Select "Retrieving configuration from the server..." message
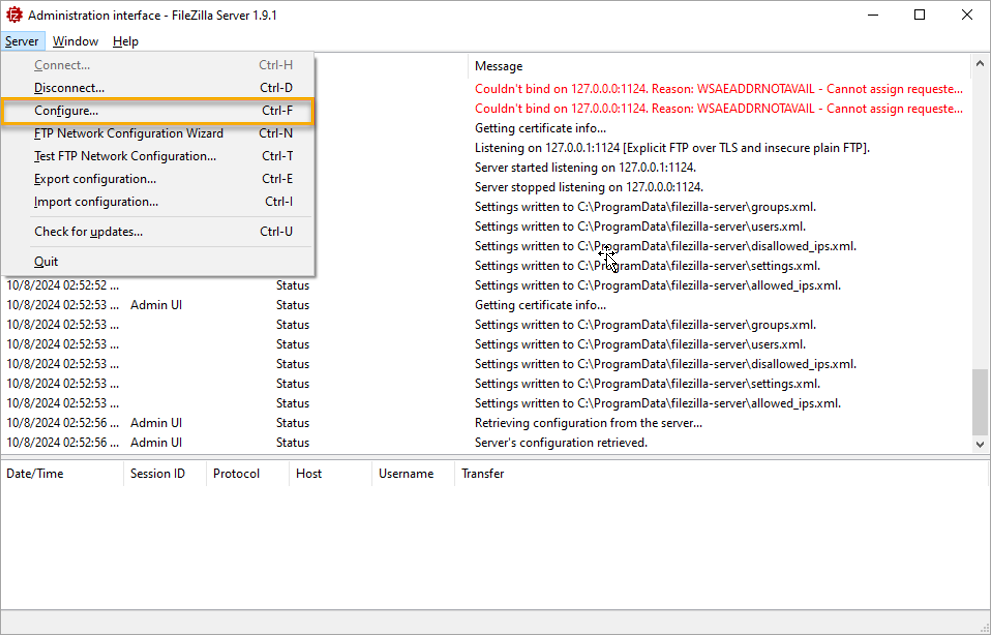 588,423
